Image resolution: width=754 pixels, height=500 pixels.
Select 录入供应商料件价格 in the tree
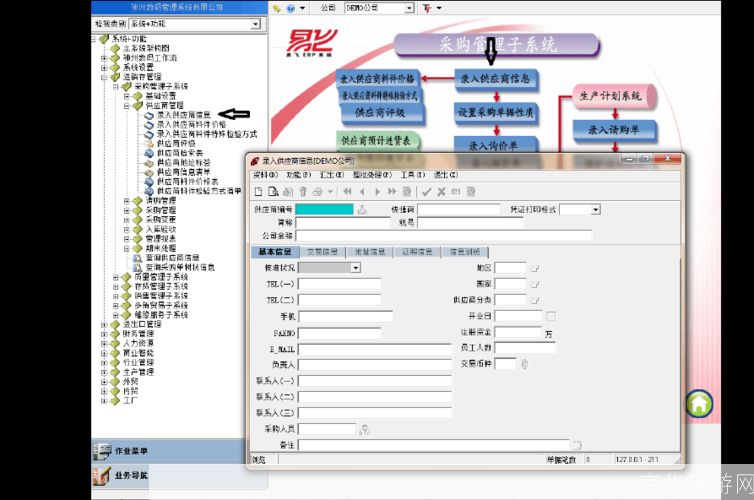[x=191, y=125]
